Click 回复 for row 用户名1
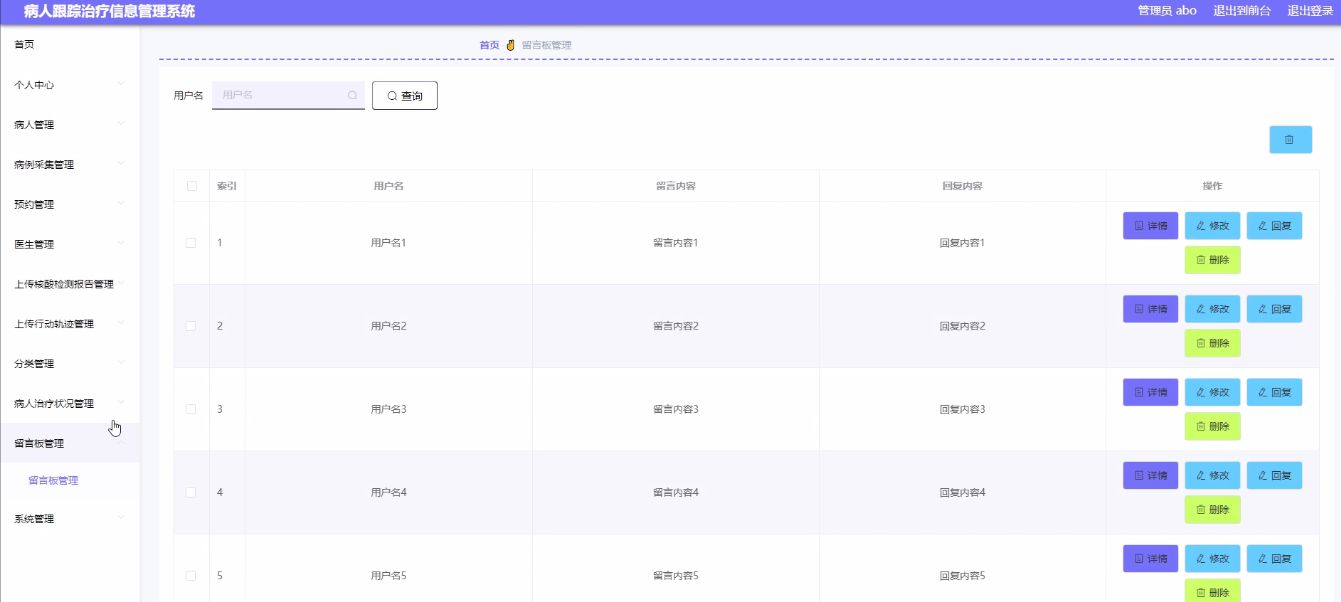 1275,226
